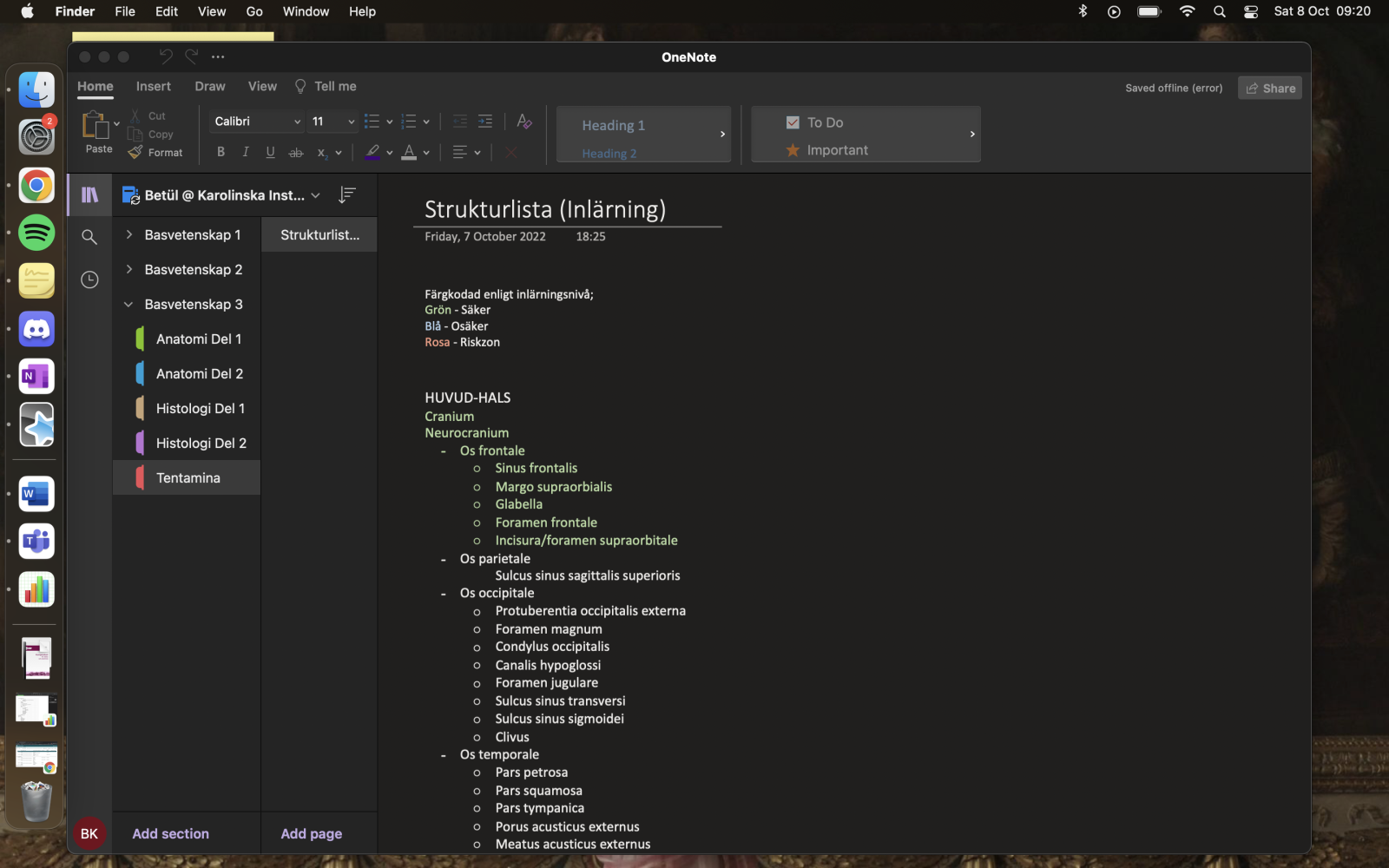Toggle underline formatting

coord(270,152)
